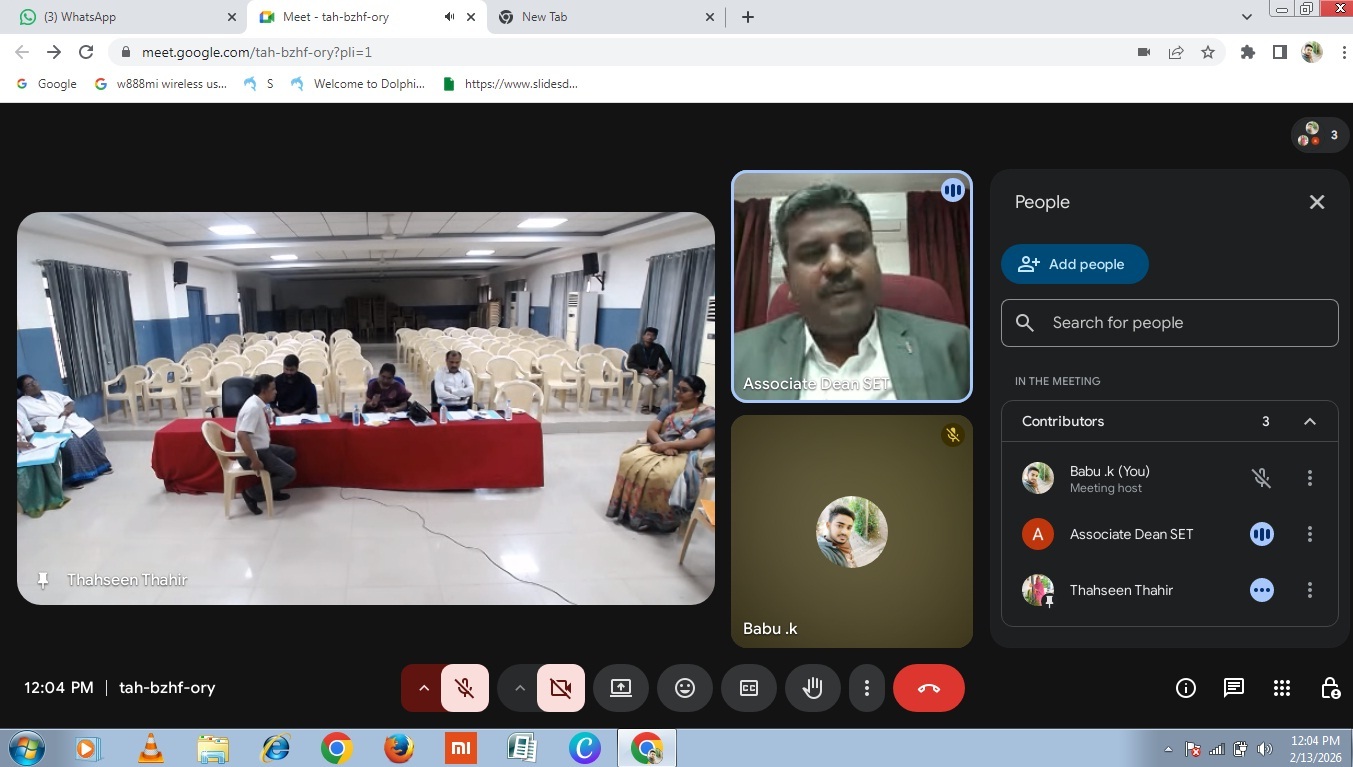The height and width of the screenshot is (767, 1353).
Task: Collapse the Contributors list
Action: 1309,421
